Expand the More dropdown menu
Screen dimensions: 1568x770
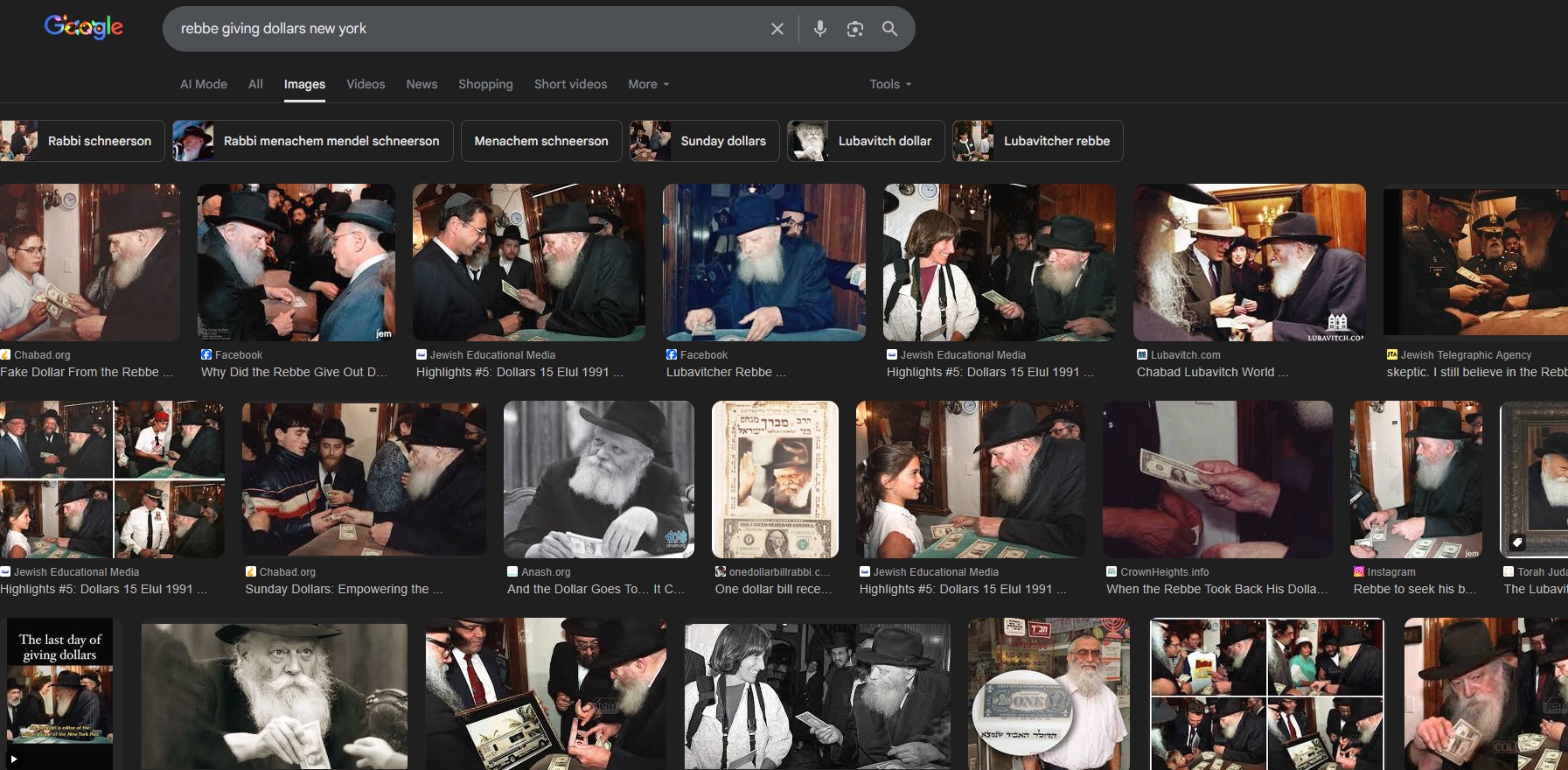(x=649, y=84)
